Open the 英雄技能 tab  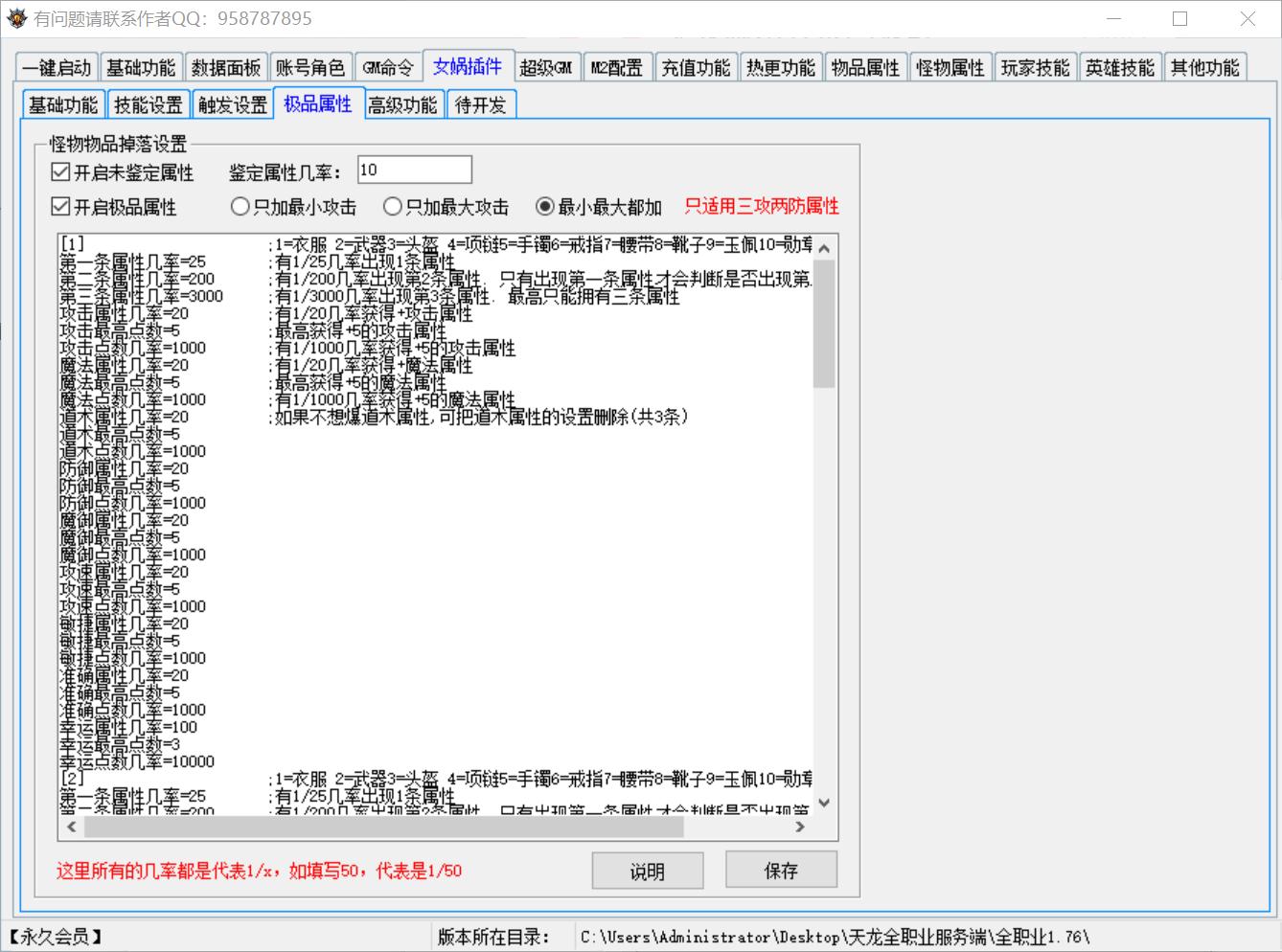[x=1120, y=67]
